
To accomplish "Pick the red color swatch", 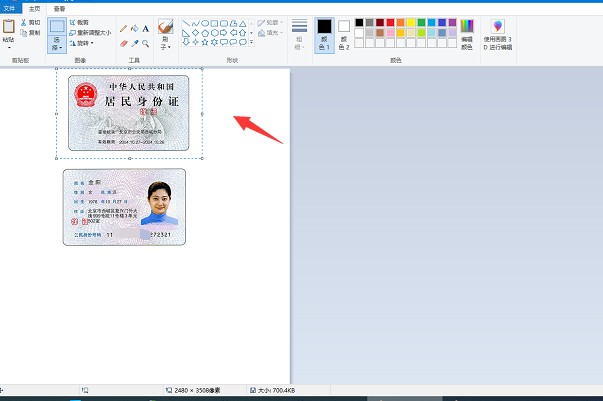I will [x=390, y=23].
